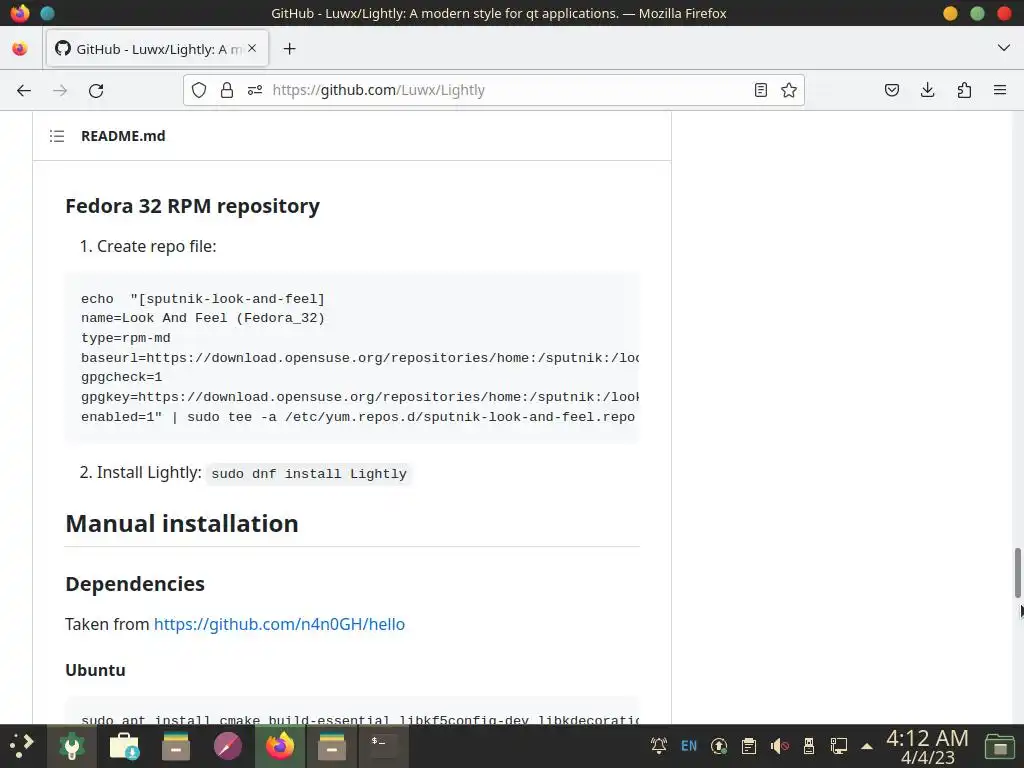
Task: Click the Manual installation heading
Action: 182,524
